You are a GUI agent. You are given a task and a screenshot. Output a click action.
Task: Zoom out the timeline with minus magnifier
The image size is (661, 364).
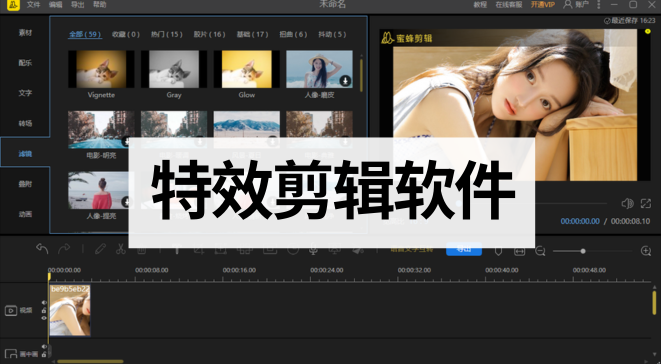(540, 251)
